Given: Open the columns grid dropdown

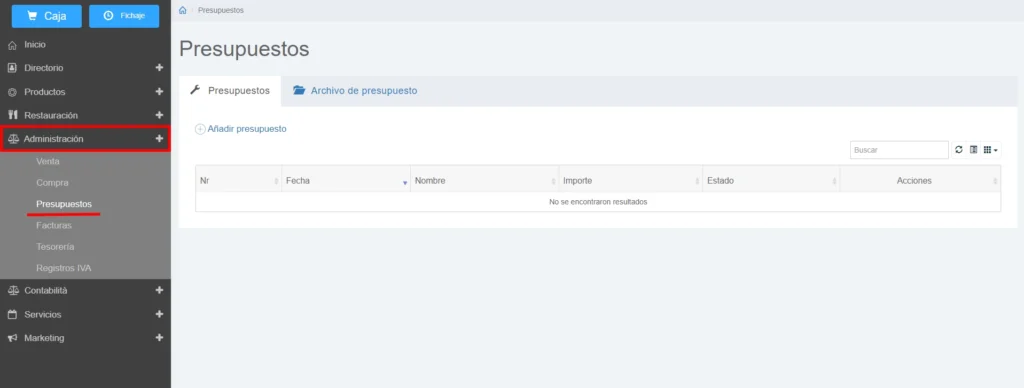Looking at the screenshot, I should click(x=991, y=150).
